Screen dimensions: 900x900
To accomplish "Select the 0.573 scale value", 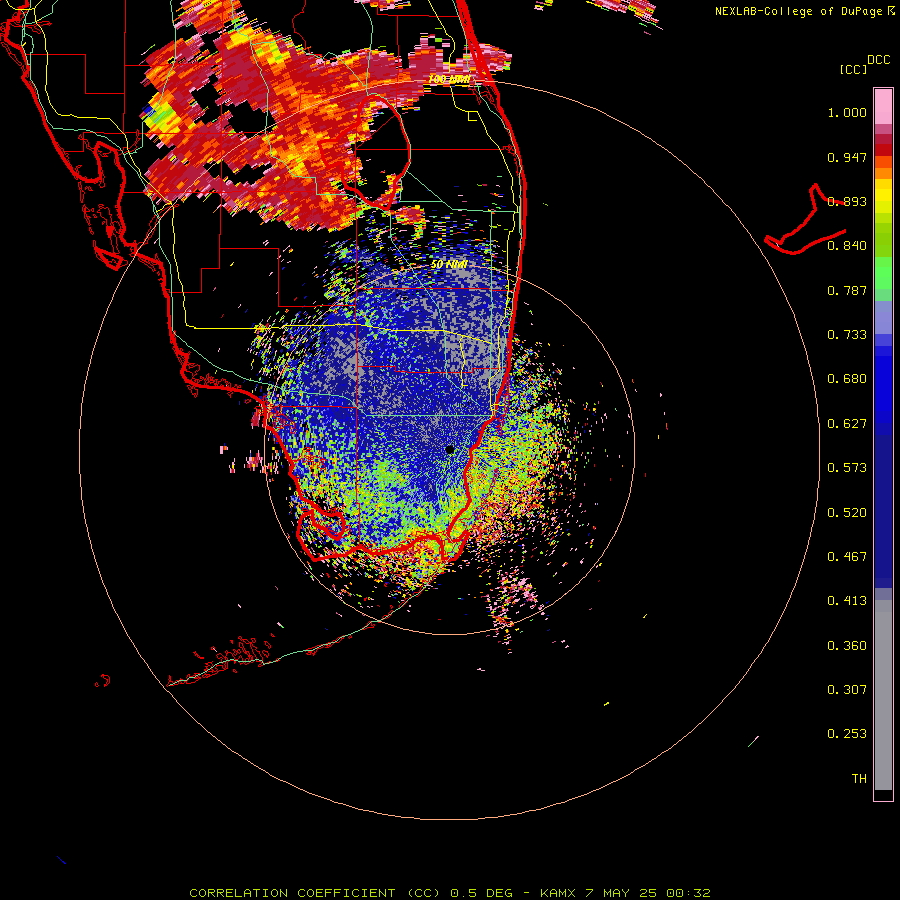I will click(x=847, y=468).
